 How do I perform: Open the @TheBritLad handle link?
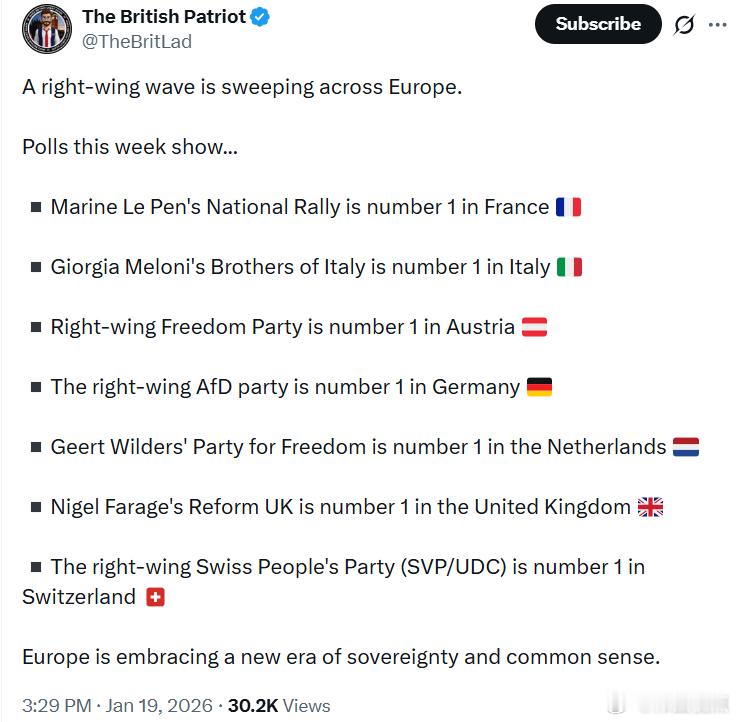136,41
